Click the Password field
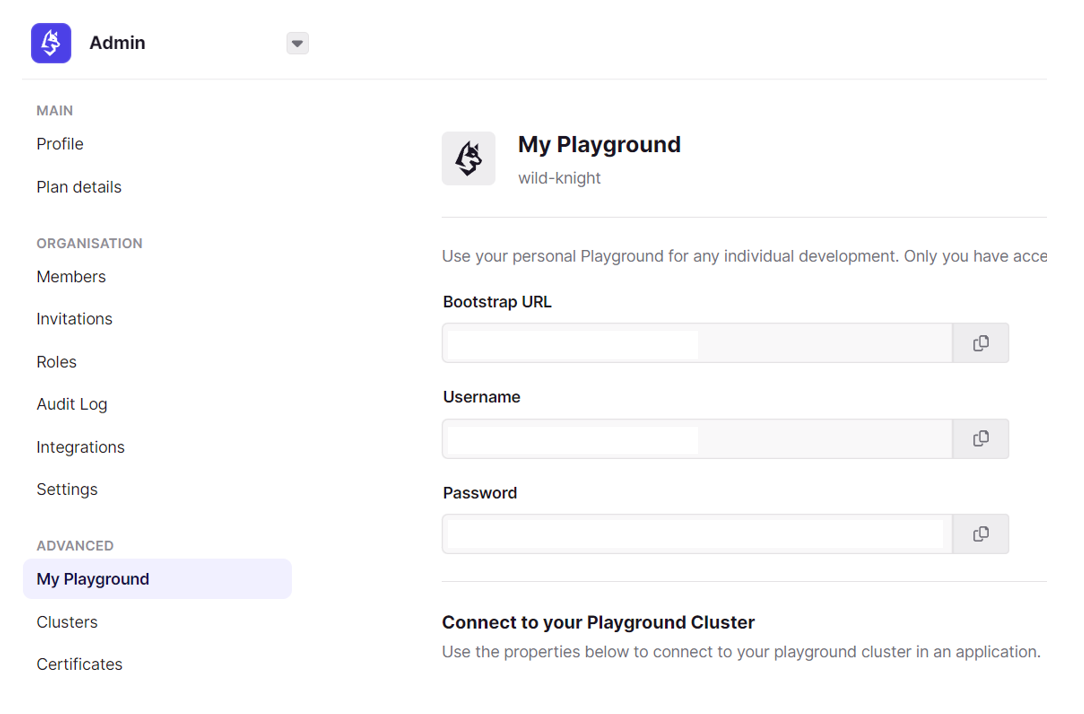 click(x=696, y=534)
